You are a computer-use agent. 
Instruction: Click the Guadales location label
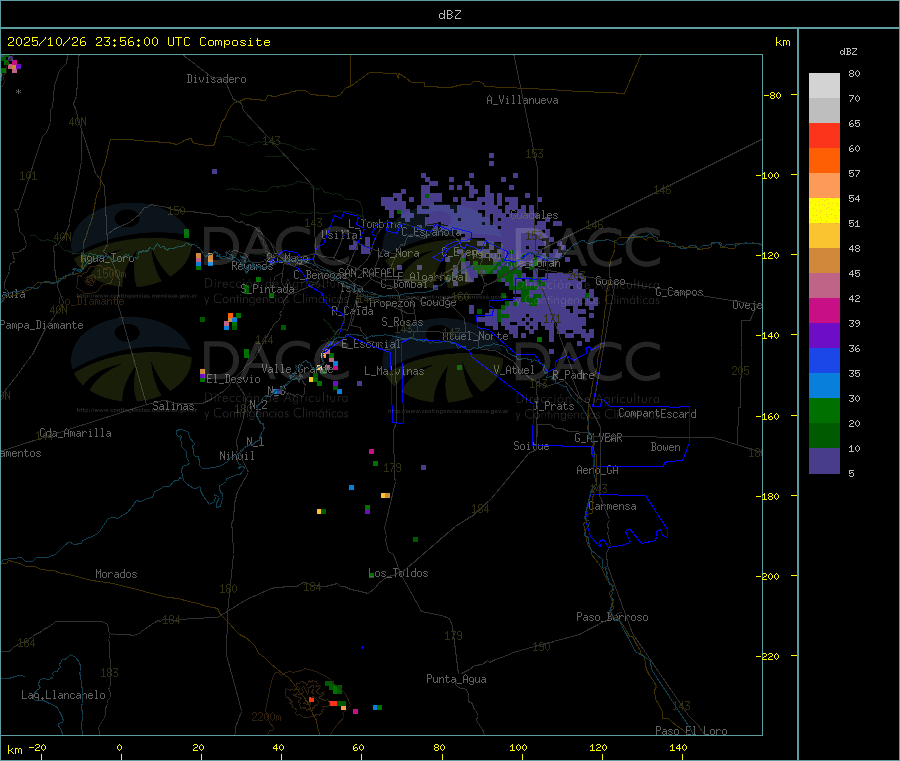point(534,215)
